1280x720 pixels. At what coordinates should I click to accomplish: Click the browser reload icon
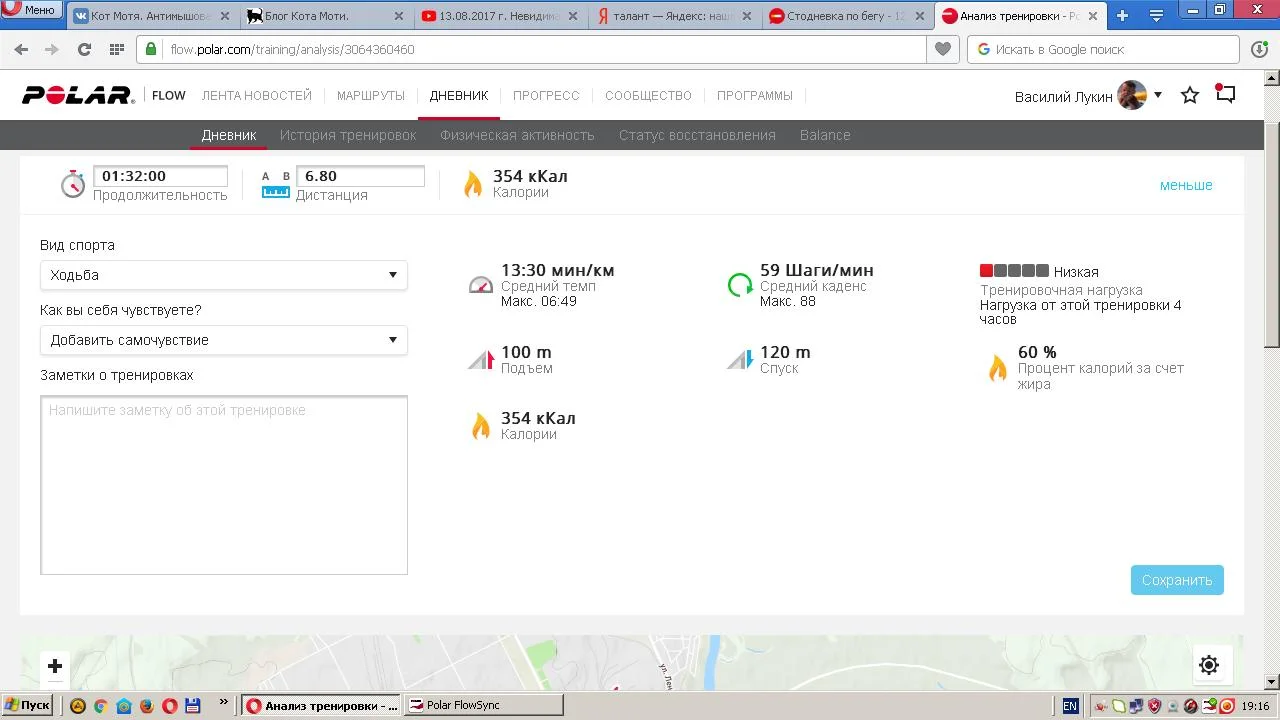[84, 49]
